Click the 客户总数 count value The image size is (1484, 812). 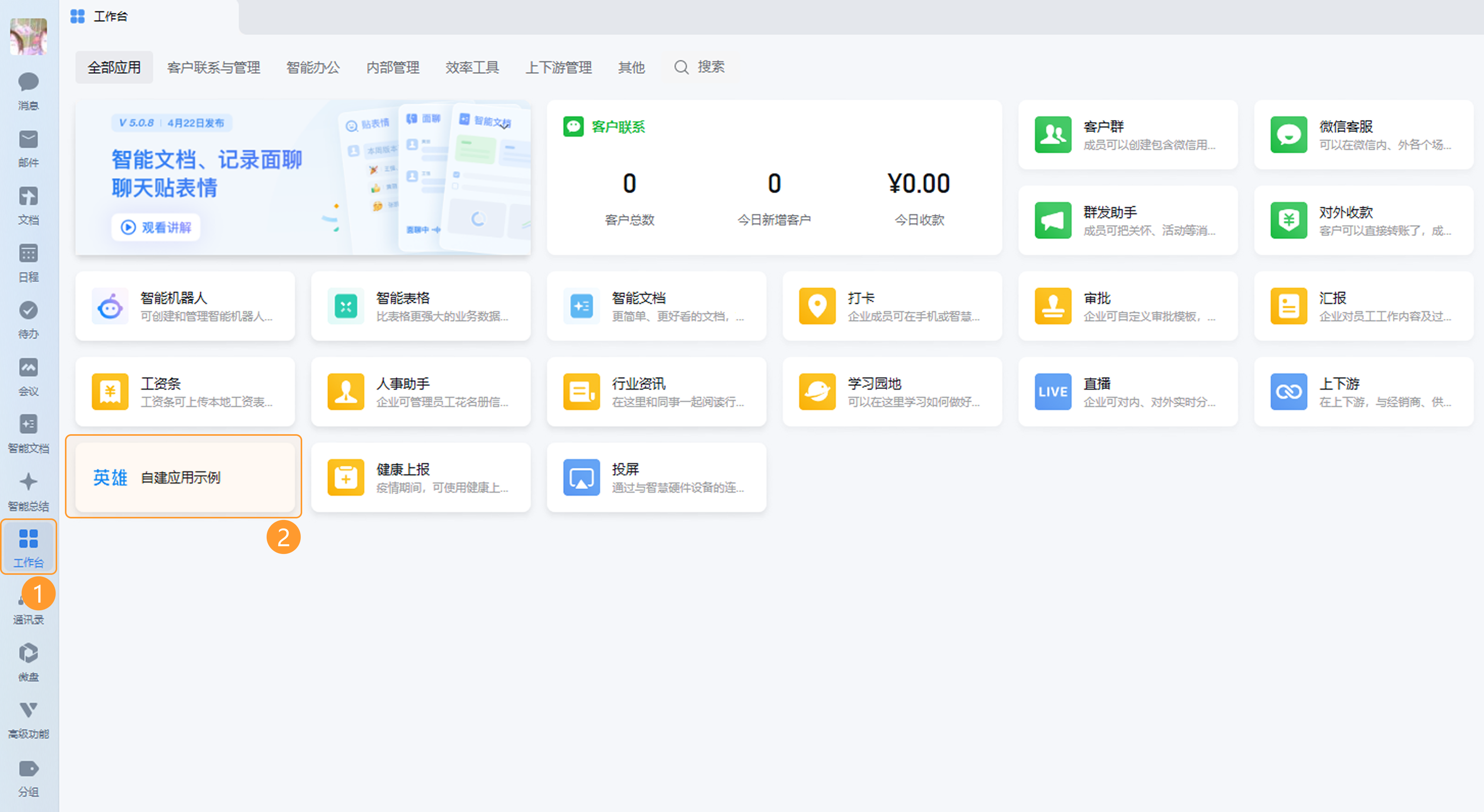pos(629,184)
